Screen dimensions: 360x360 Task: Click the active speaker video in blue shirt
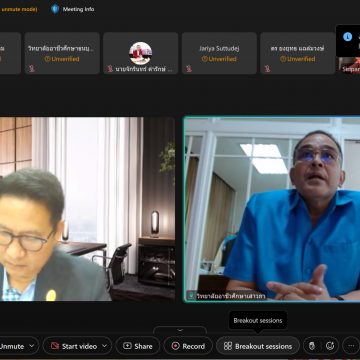[x=272, y=209]
